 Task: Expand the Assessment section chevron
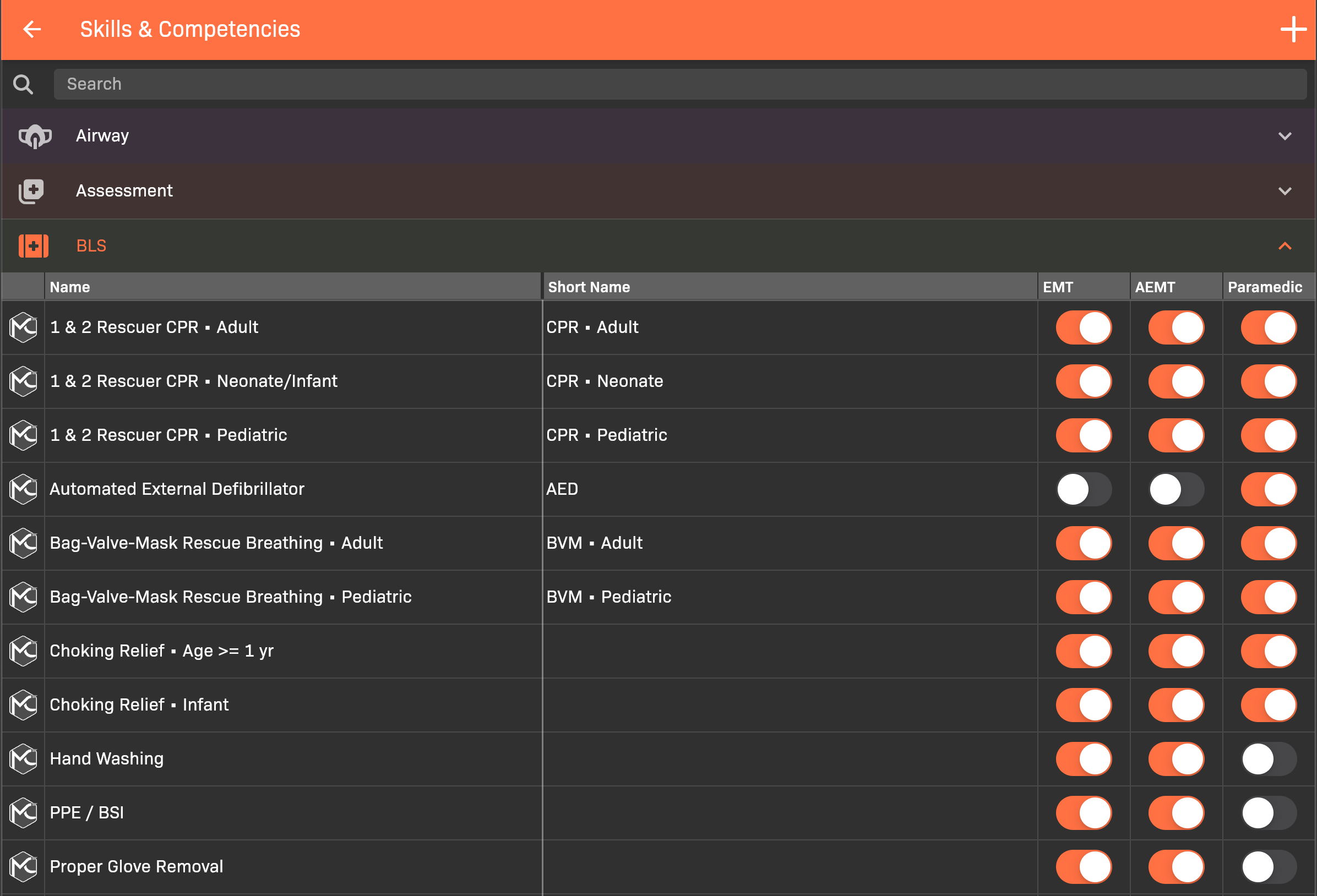click(1285, 191)
